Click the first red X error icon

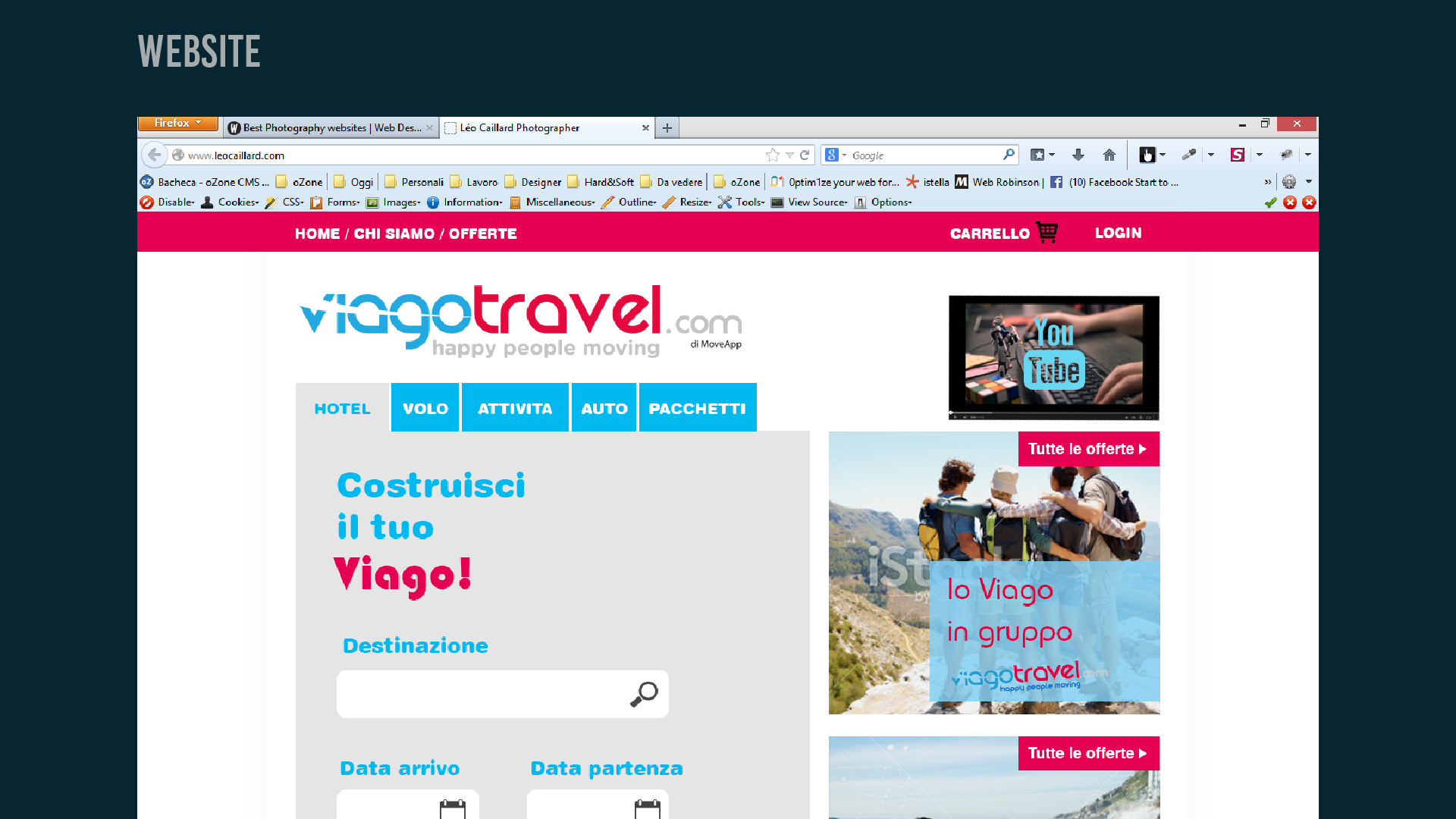1290,202
